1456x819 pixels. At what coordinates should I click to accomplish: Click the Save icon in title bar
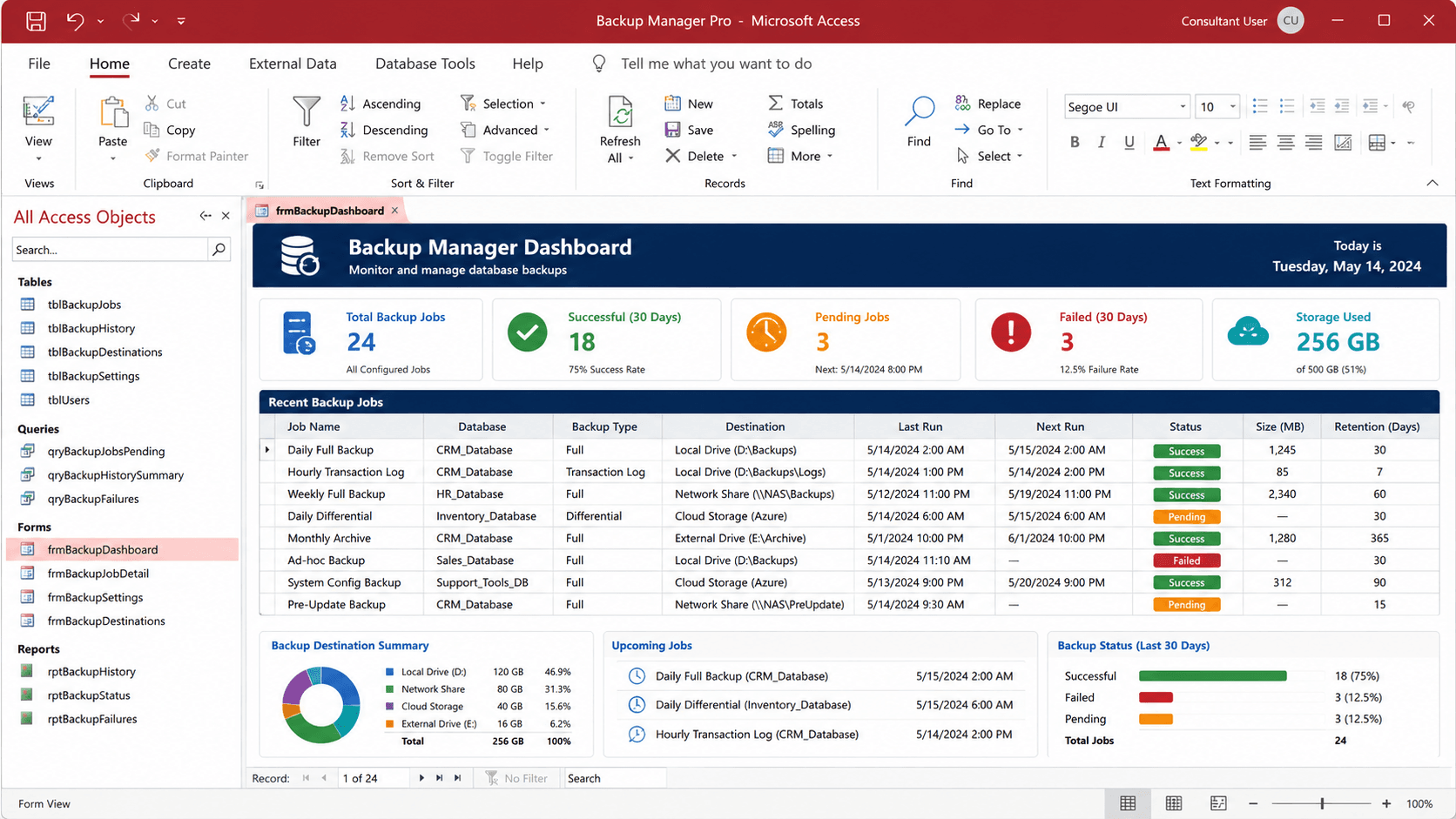36,21
